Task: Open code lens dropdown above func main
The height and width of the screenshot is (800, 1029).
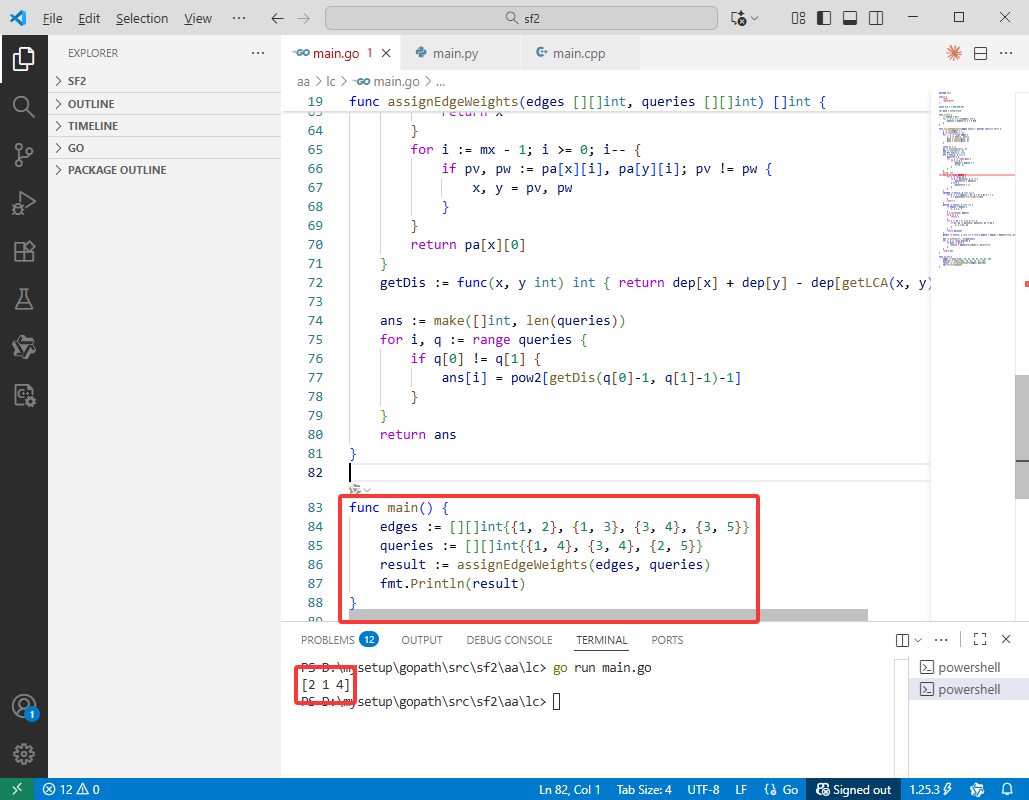Action: [360, 490]
